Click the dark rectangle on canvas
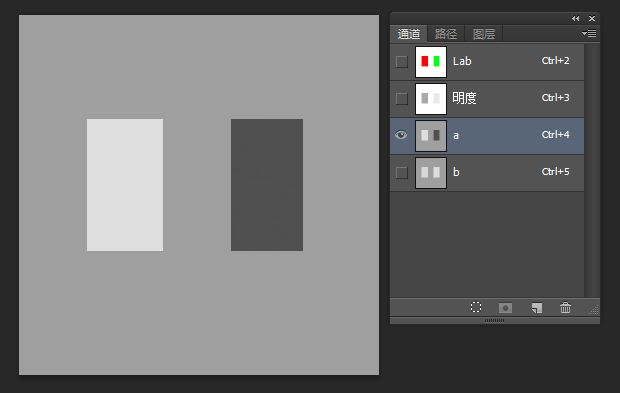This screenshot has height=393, width=620. click(267, 185)
